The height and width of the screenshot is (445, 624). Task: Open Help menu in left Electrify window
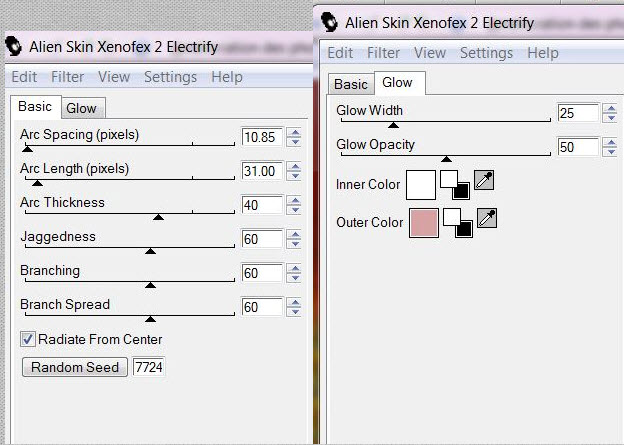tap(227, 77)
